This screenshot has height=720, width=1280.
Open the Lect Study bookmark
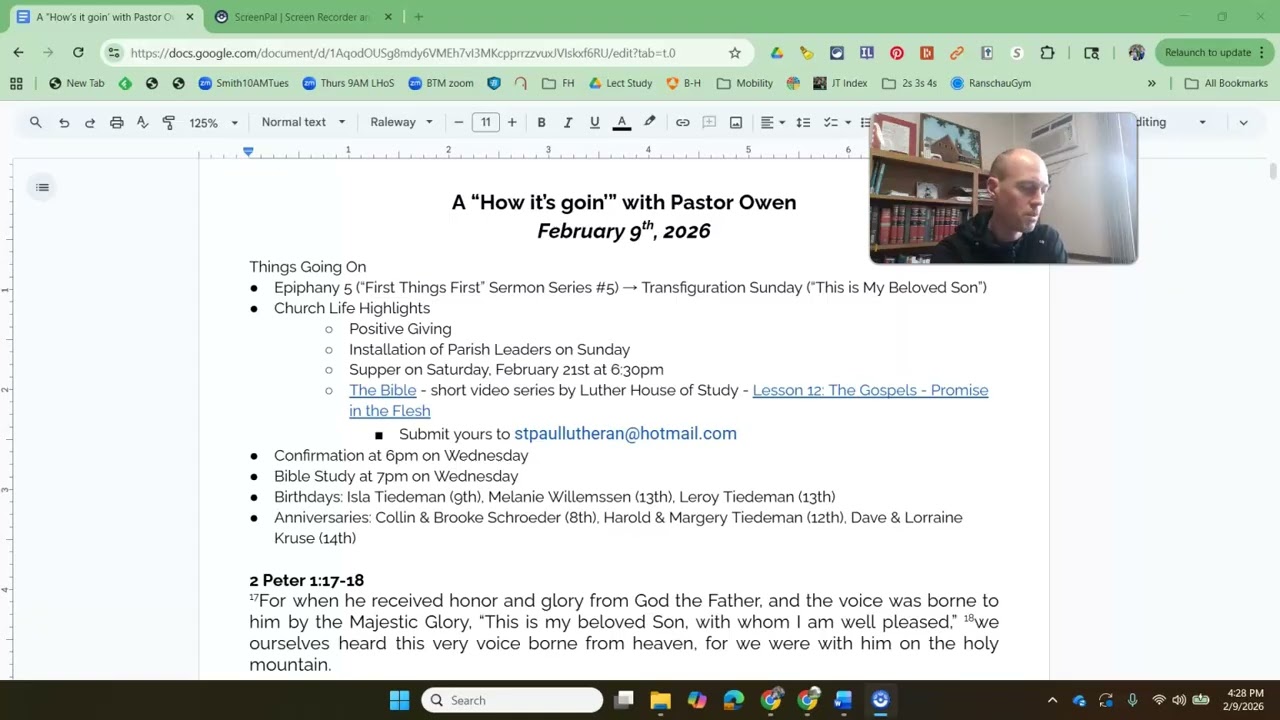(x=621, y=83)
